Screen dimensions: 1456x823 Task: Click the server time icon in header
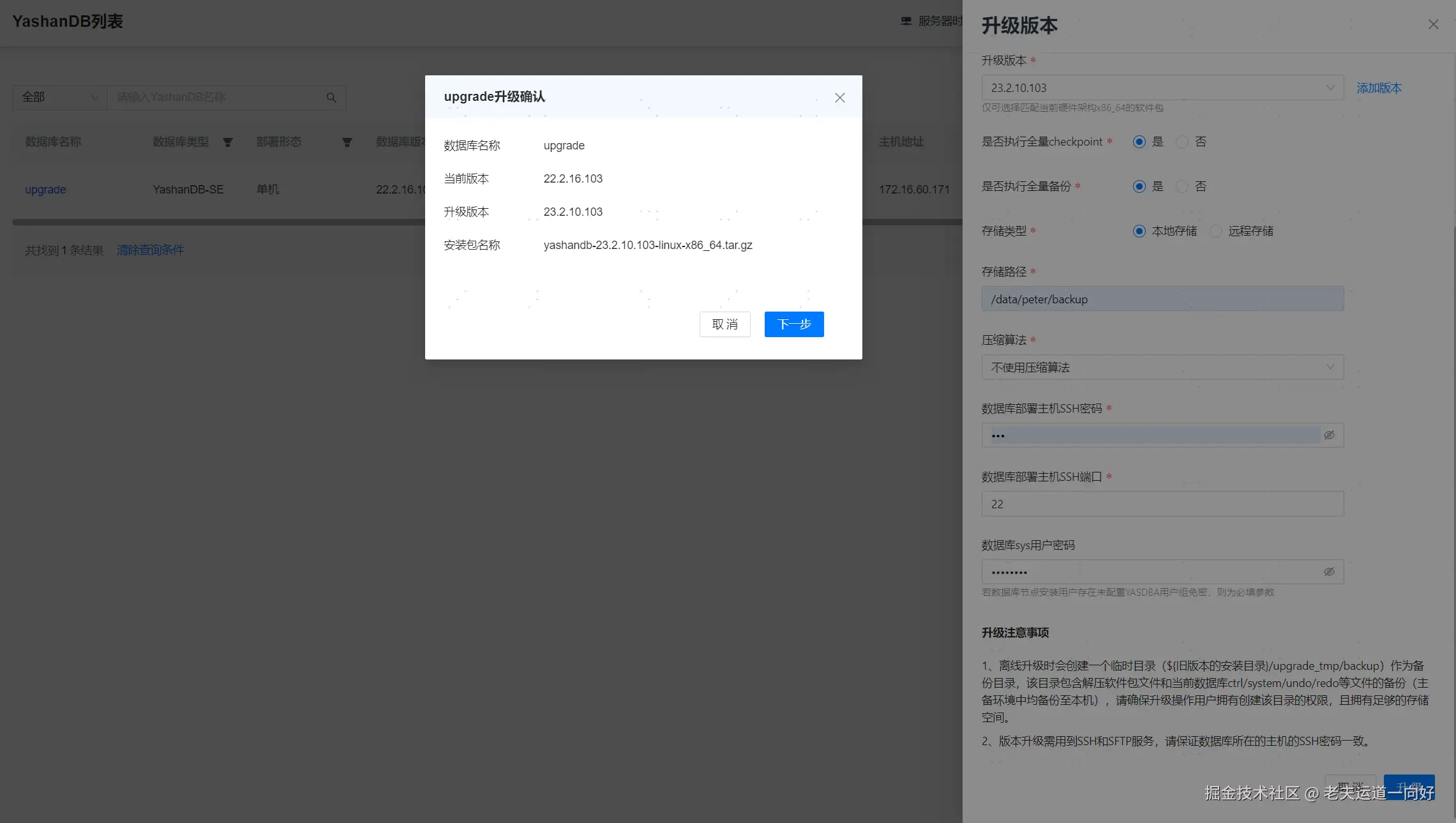pos(906,21)
